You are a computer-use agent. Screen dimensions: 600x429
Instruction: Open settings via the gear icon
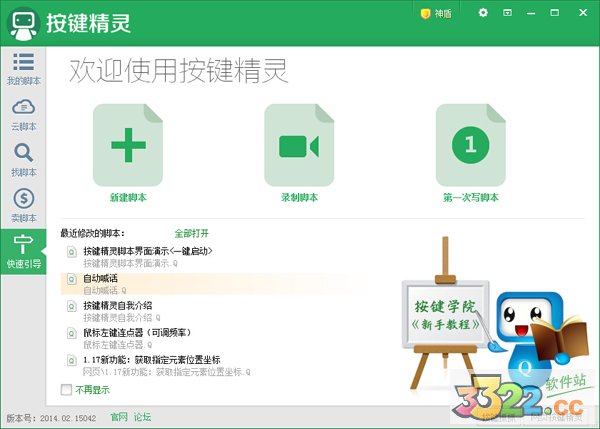click(483, 13)
